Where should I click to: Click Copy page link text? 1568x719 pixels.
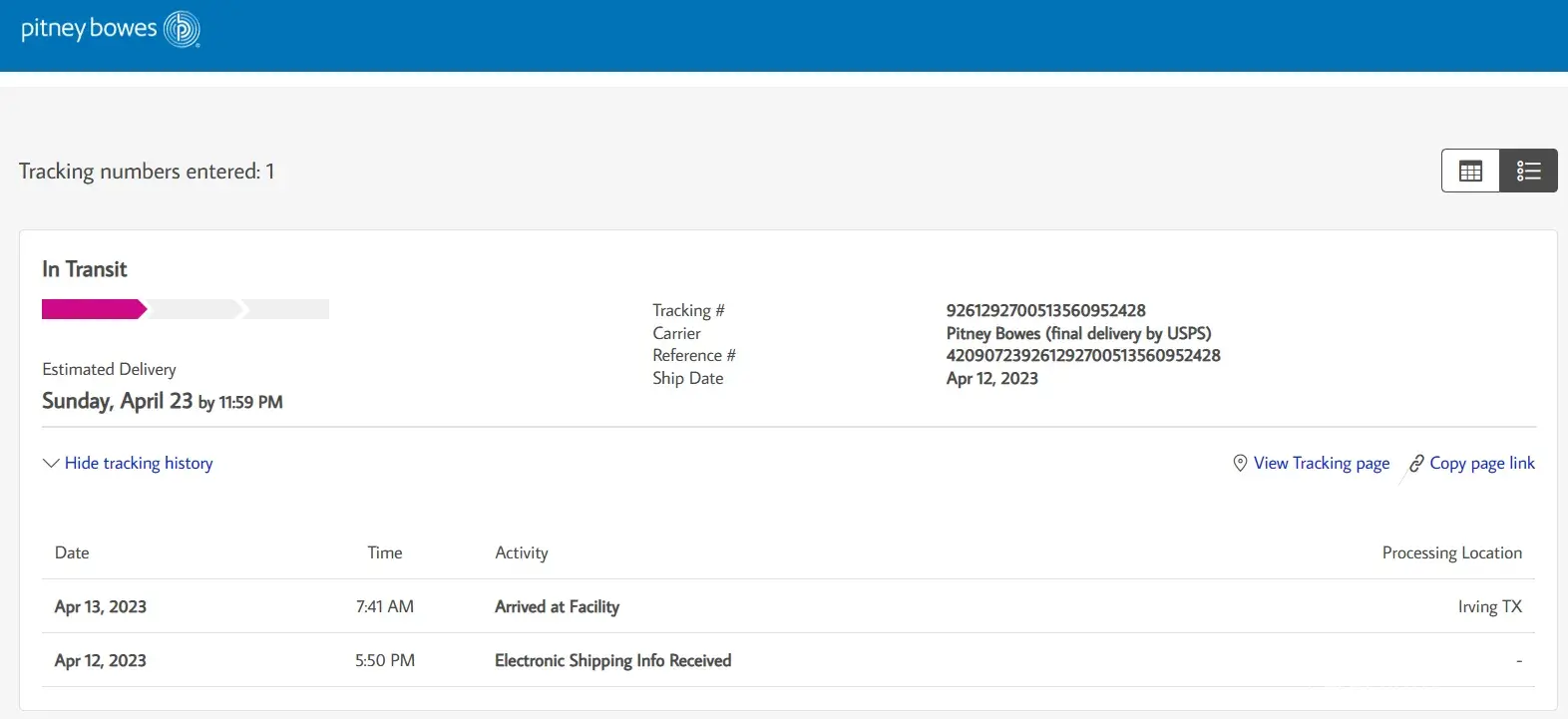(1481, 464)
